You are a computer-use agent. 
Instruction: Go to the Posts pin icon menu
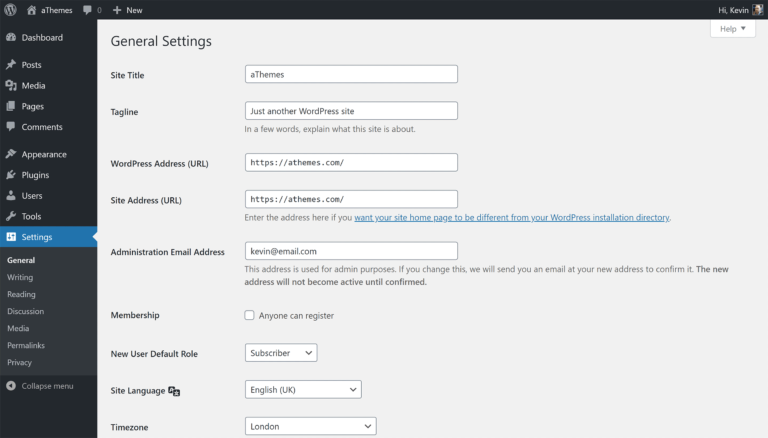click(x=10, y=64)
